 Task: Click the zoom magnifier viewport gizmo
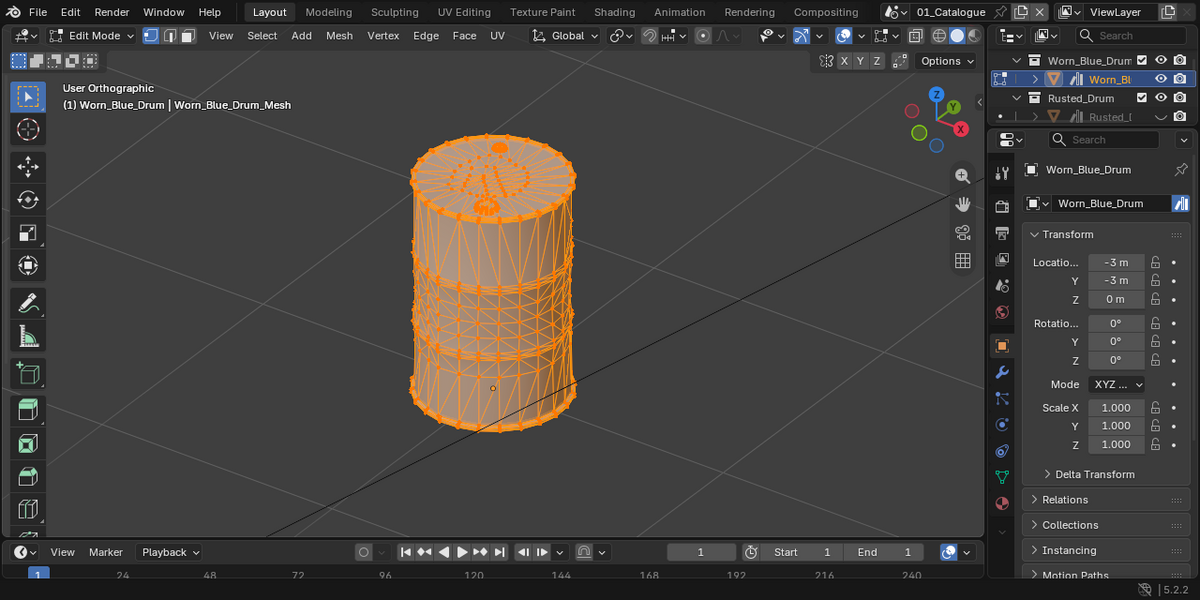point(963,176)
